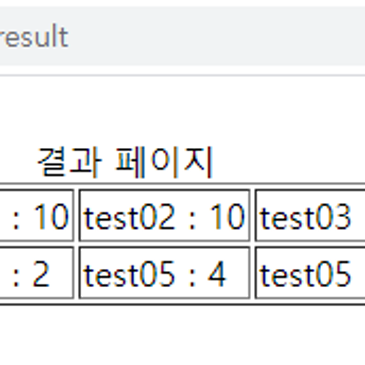Click the colon in the test02 : 10 cell
Image resolution: width=365 pixels, height=365 pixels.
(x=192, y=220)
